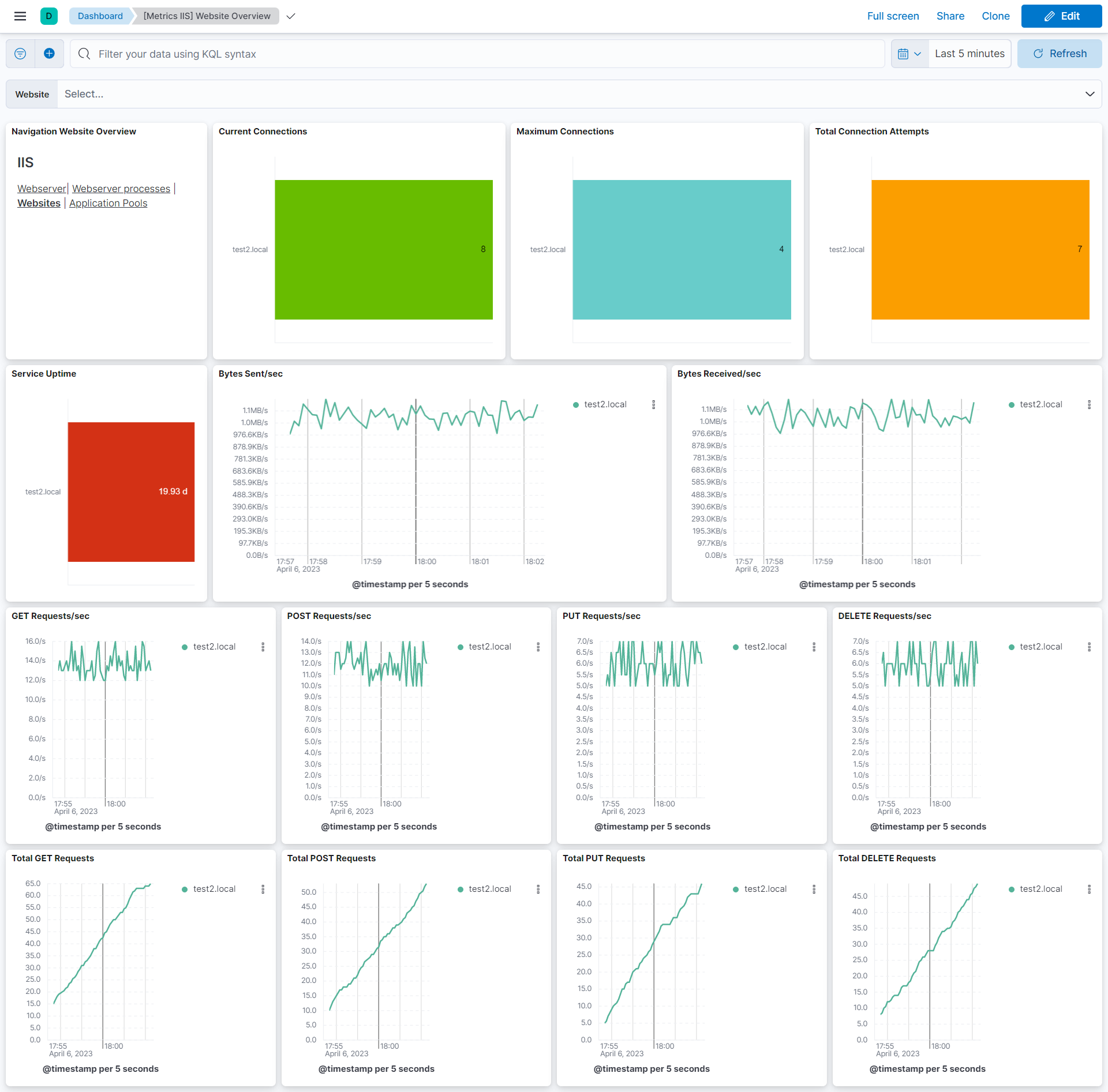
Task: Open the Application Pools link
Action: pyautogui.click(x=108, y=203)
